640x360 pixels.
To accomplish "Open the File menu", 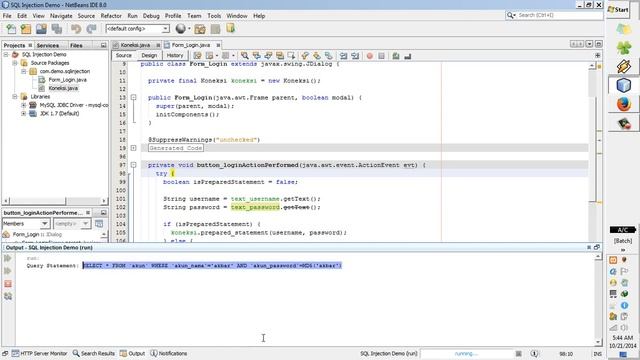I will (7, 16).
